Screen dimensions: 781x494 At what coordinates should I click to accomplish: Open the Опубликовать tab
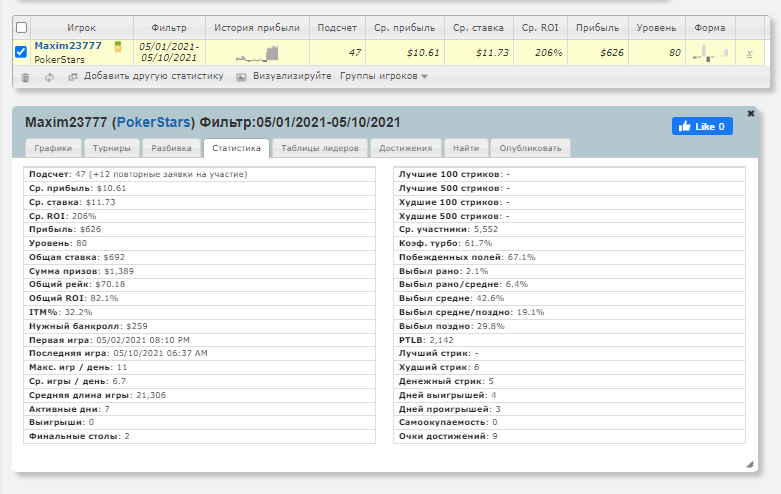pos(530,148)
